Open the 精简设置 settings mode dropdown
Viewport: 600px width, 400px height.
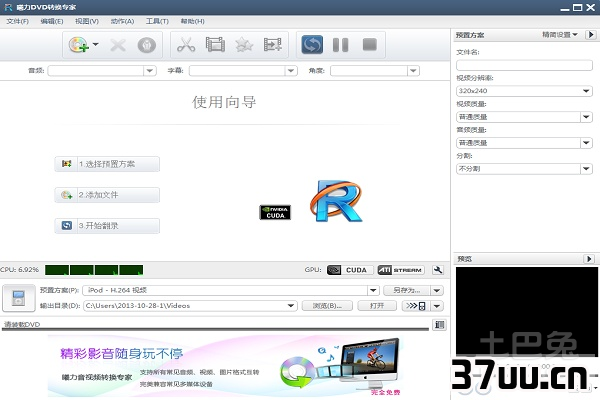tap(560, 35)
